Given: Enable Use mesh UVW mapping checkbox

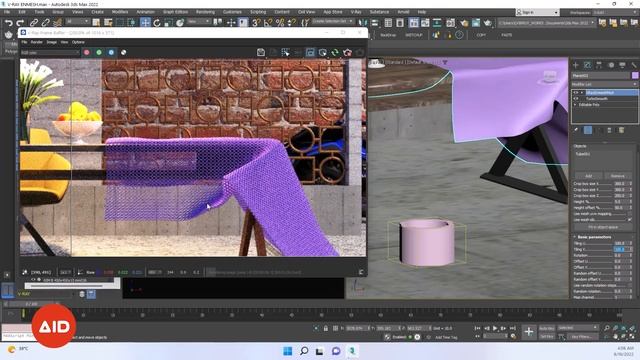Looking at the screenshot, I should coord(630,213).
